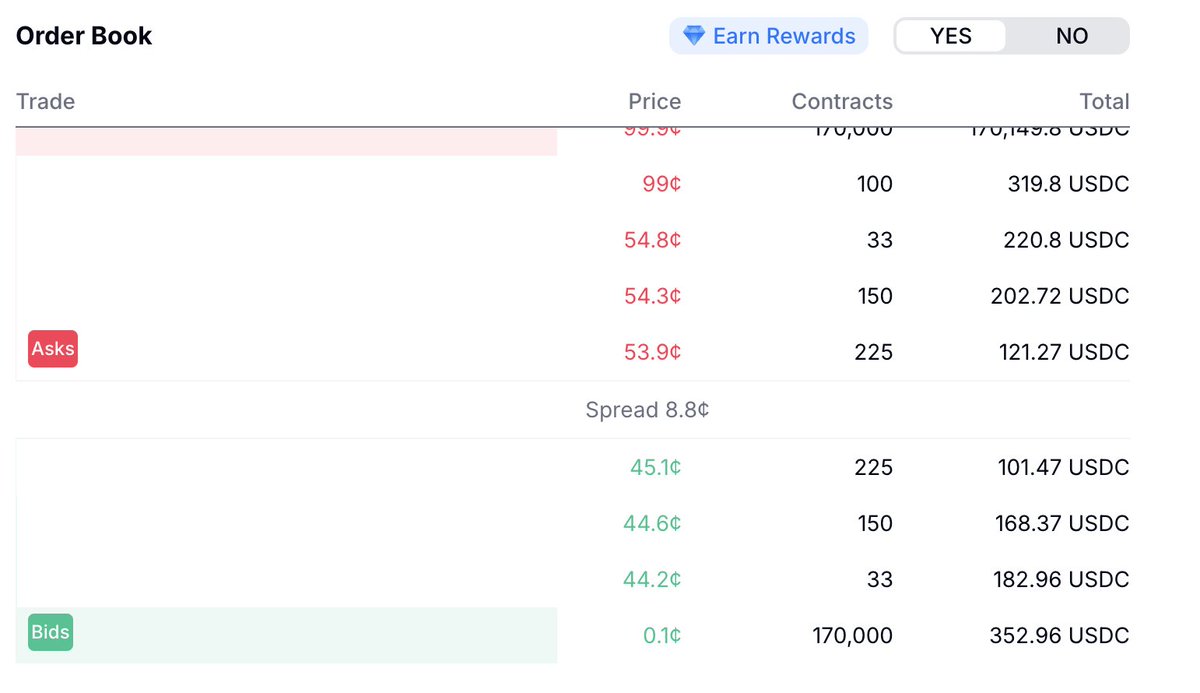This screenshot has height=693, width=1200.
Task: Click 225 contracts in the 53.9¢ row
Action: pyautogui.click(x=874, y=352)
